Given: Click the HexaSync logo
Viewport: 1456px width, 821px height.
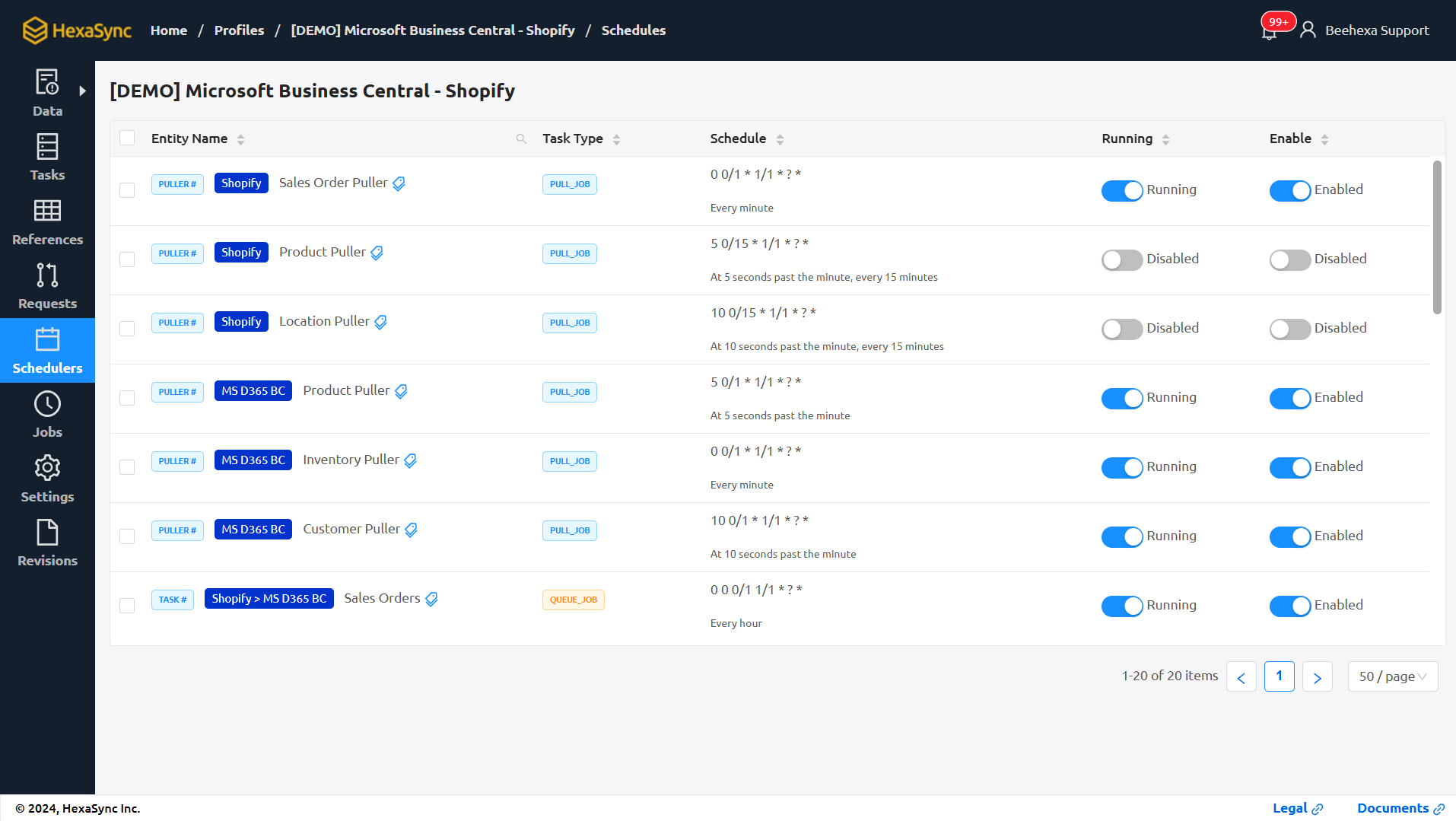Looking at the screenshot, I should 76,30.
